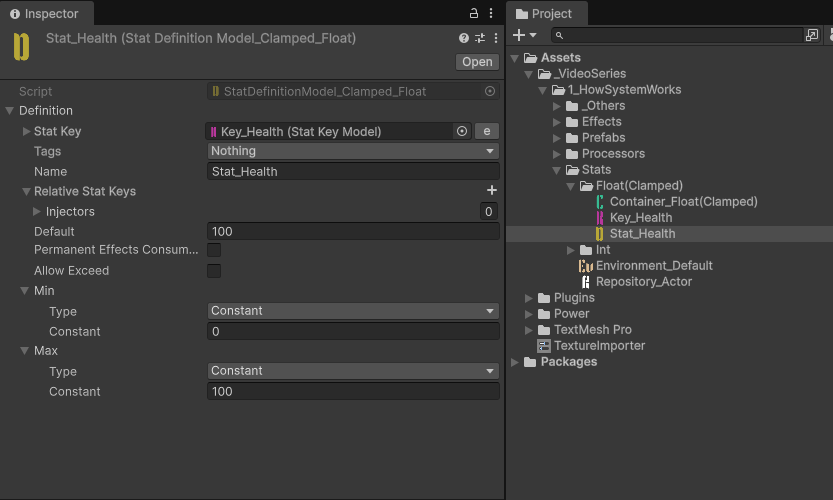
Task: Expand the Packages folder arrow
Action: pyautogui.click(x=514, y=362)
